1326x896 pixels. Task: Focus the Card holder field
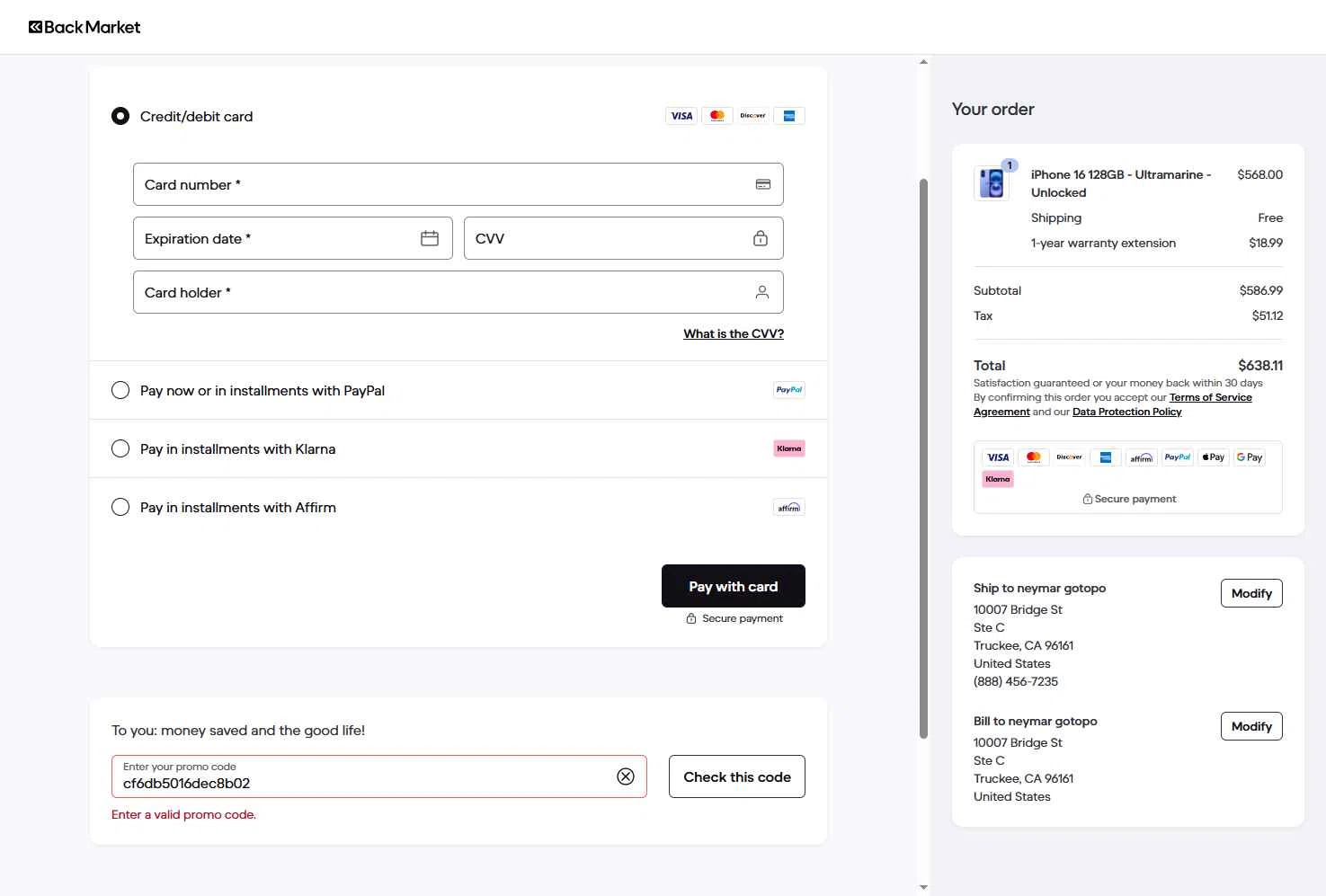[458, 292]
